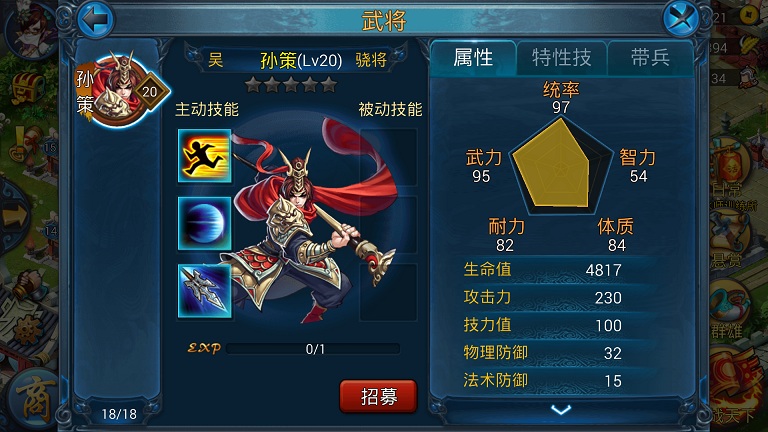Click the red 招募 recruit button

(378, 396)
